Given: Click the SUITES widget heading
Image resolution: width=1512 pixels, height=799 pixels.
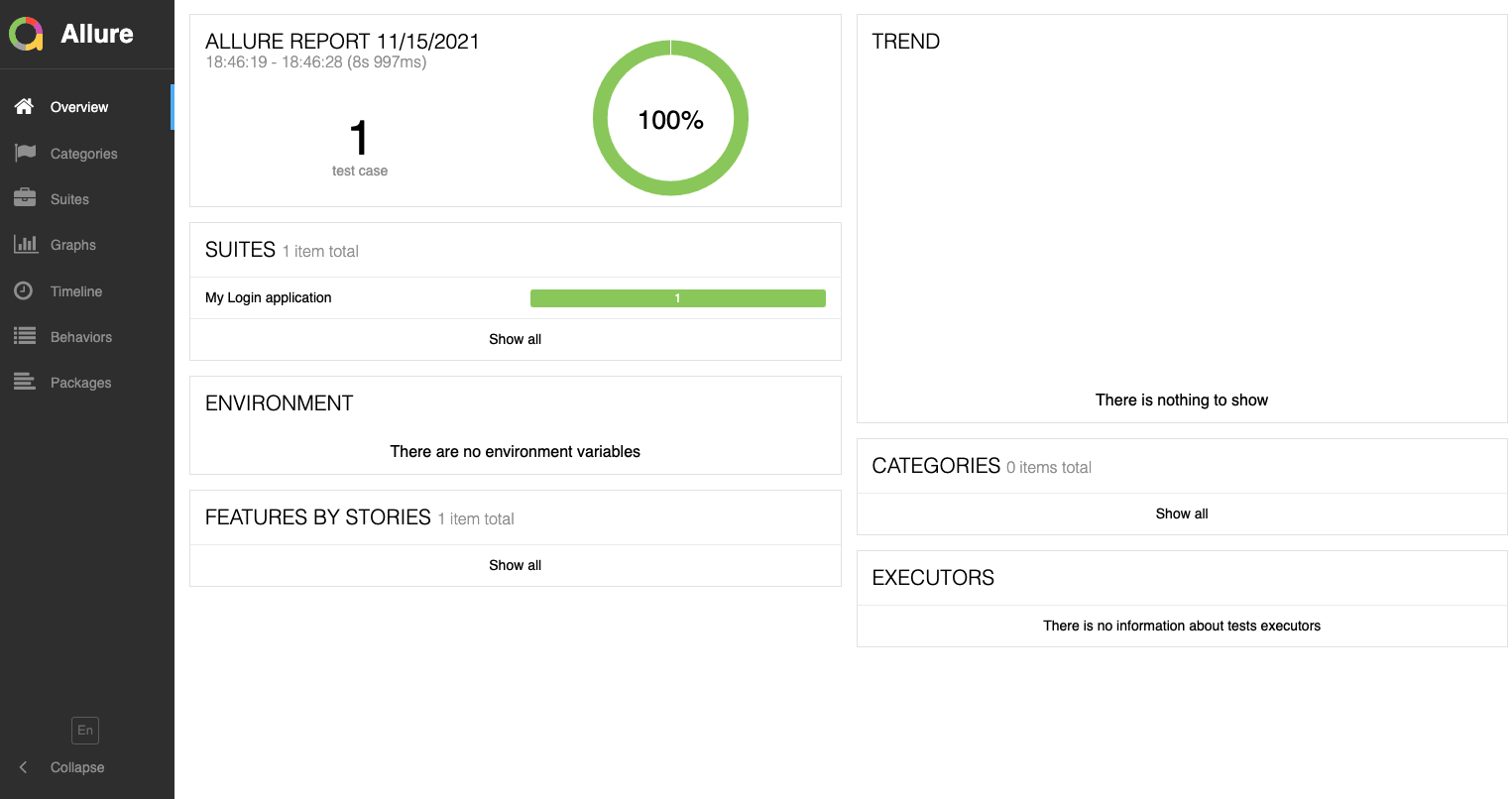Looking at the screenshot, I should click(240, 250).
